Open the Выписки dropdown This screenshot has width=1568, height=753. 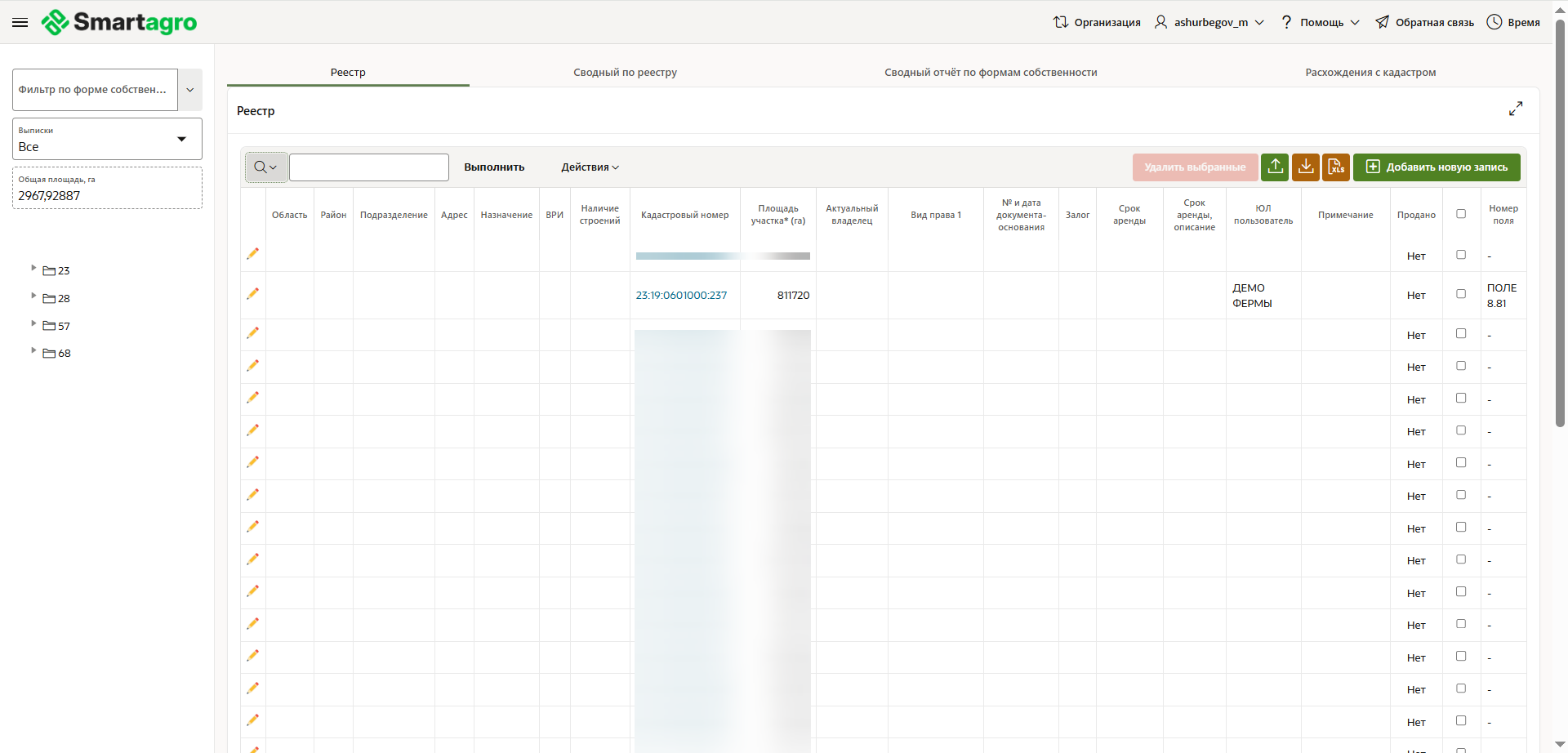[x=107, y=139]
